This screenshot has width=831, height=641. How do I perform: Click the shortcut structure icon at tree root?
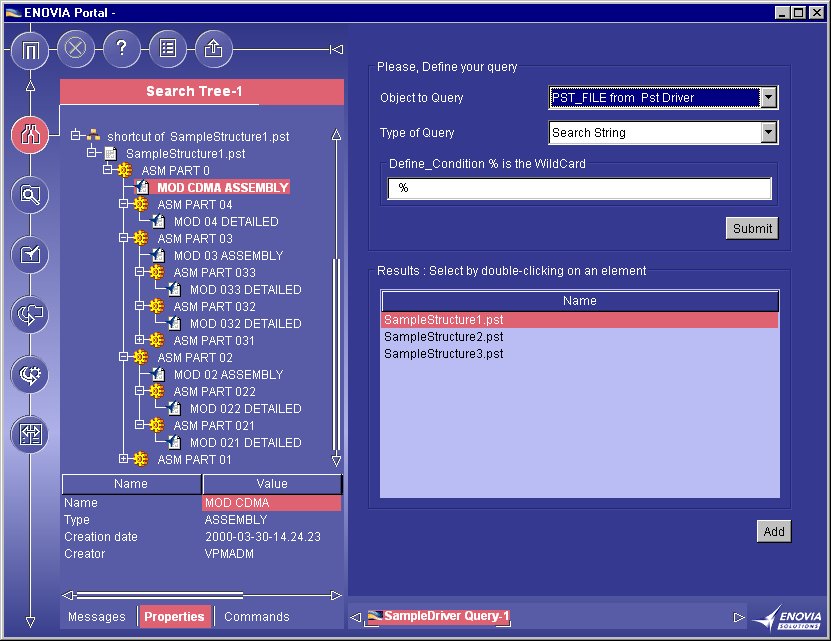click(x=94, y=135)
